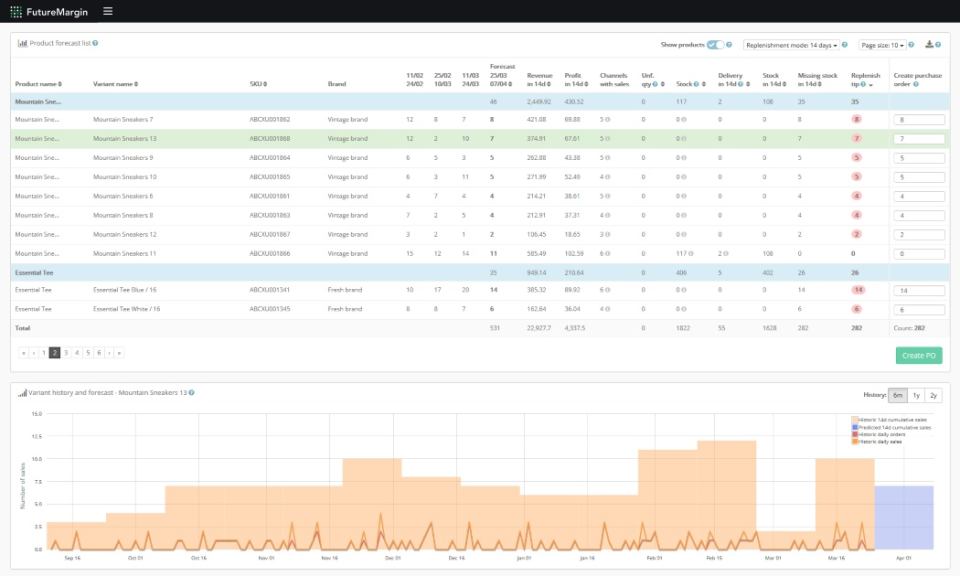Click Historic daily sales legend swatch
This screenshot has height=576, width=960.
click(x=855, y=441)
